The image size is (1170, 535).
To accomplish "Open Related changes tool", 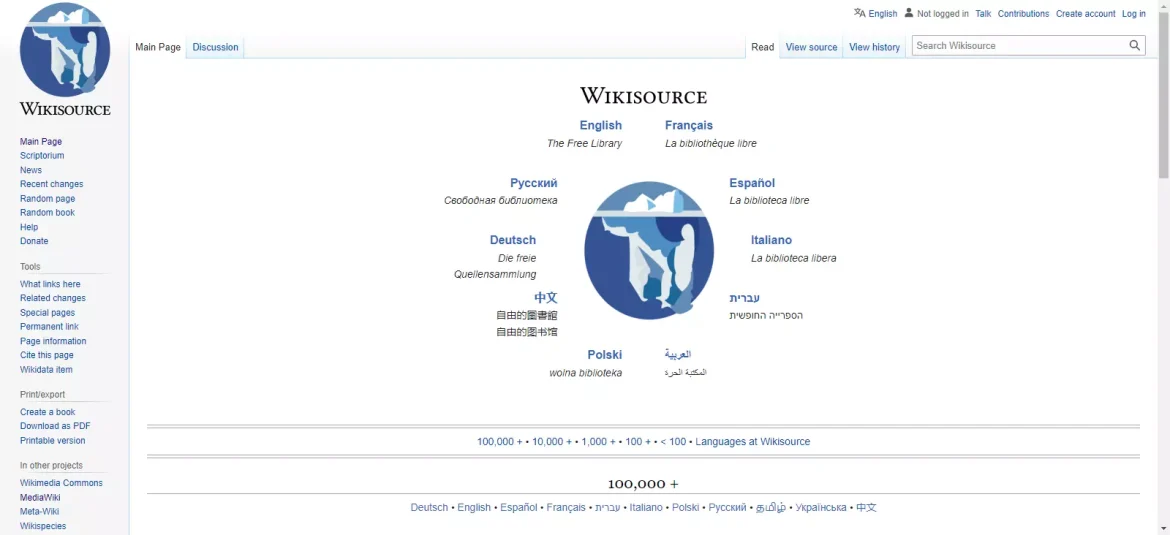I will click(53, 298).
